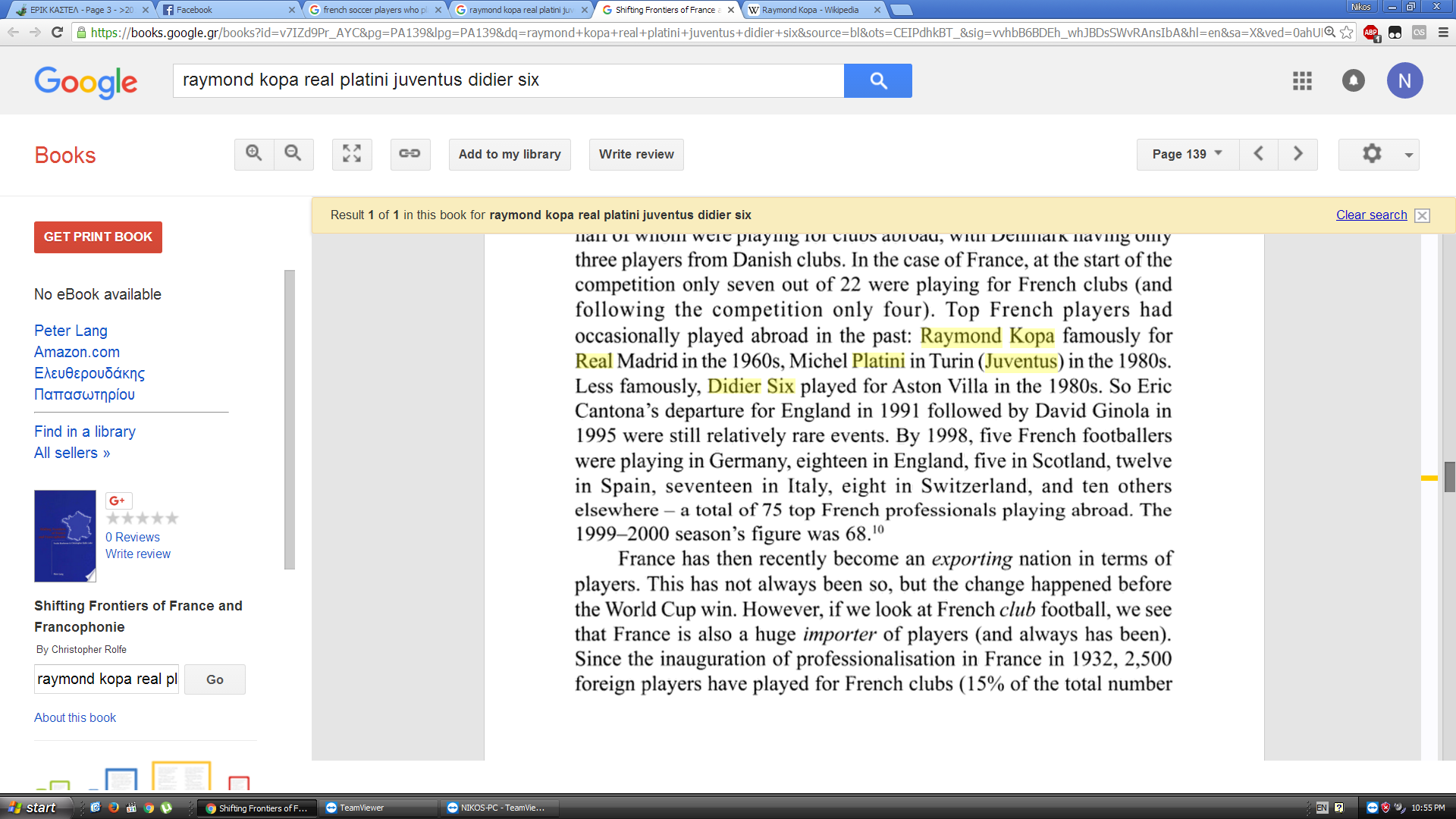Launch Firefox from quick launch
This screenshot has width=1456, height=819.
pos(114,808)
